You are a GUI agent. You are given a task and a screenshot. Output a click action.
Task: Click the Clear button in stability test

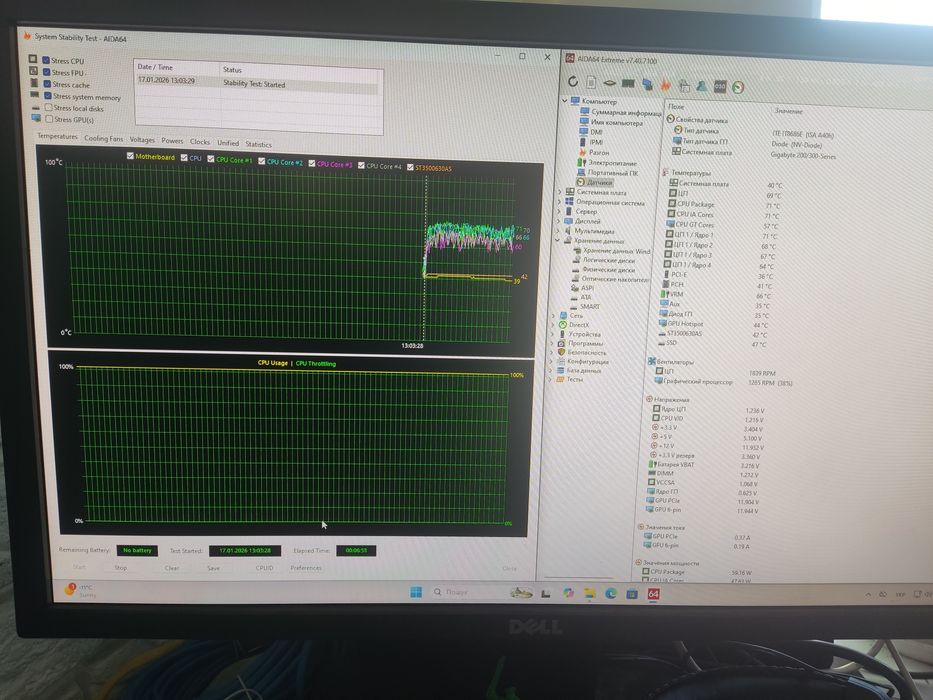(x=172, y=568)
